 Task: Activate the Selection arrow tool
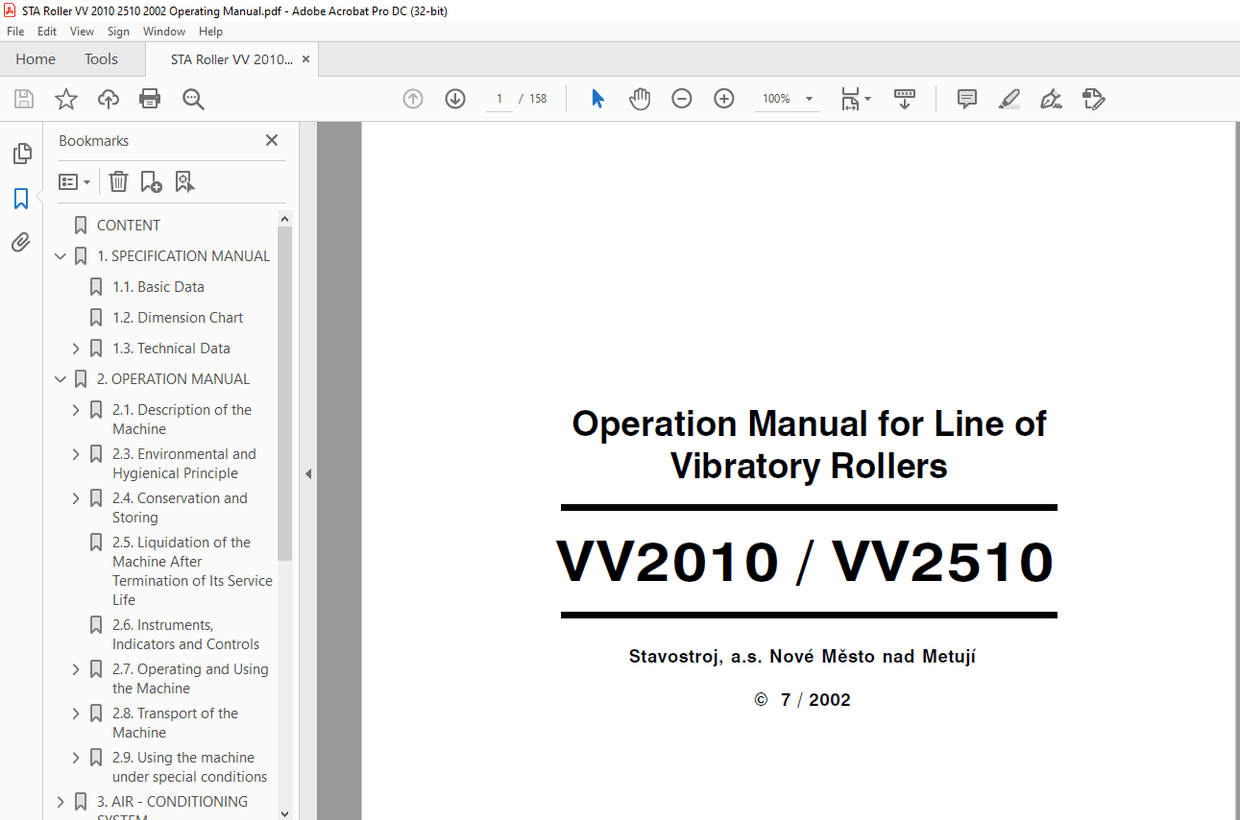597,98
